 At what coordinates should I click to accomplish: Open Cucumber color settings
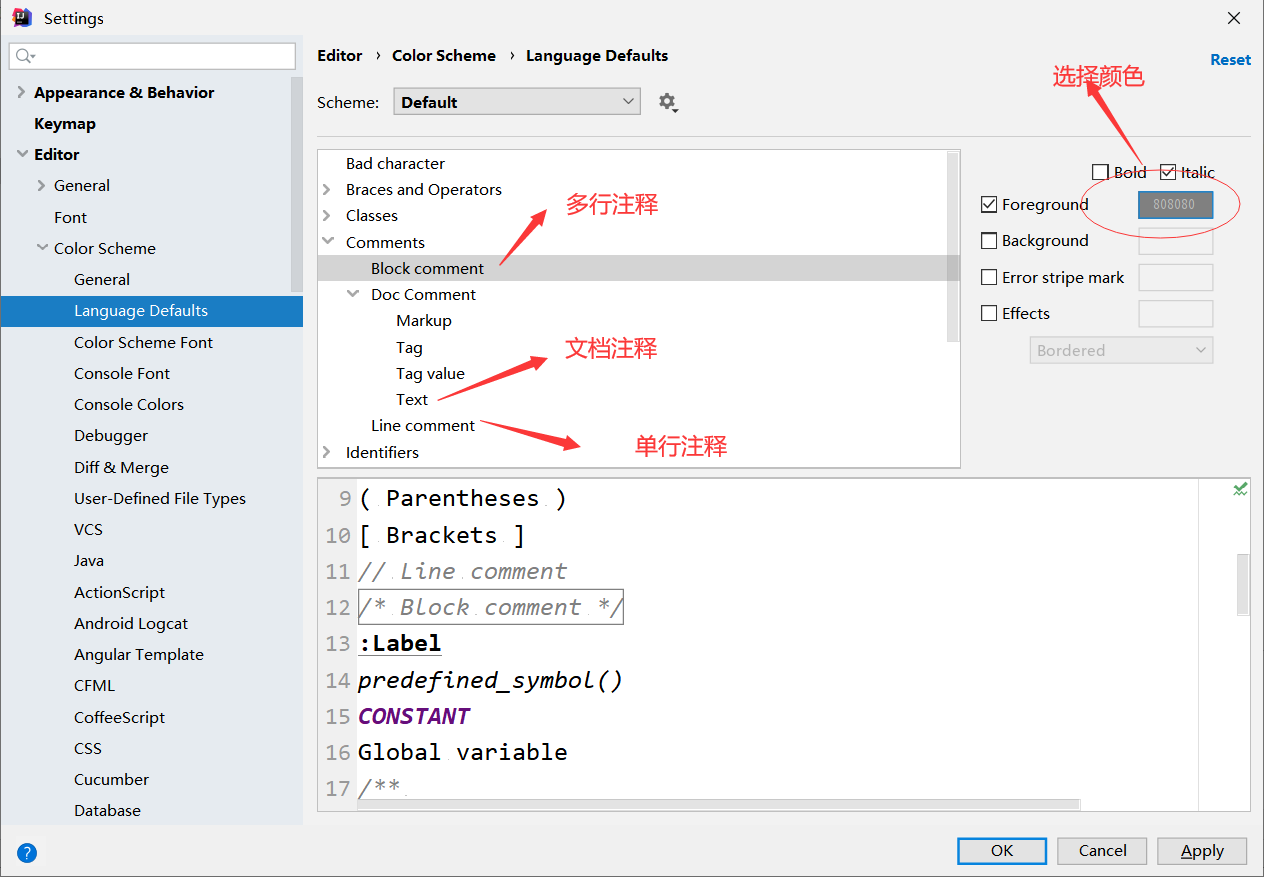(111, 779)
